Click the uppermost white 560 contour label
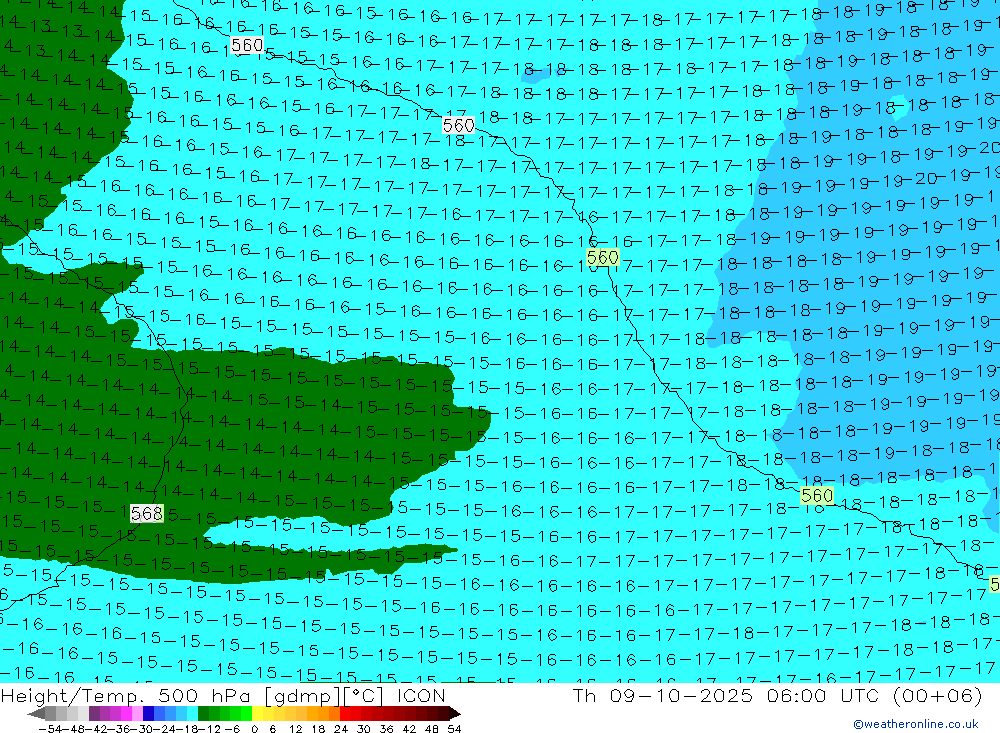 (x=247, y=45)
